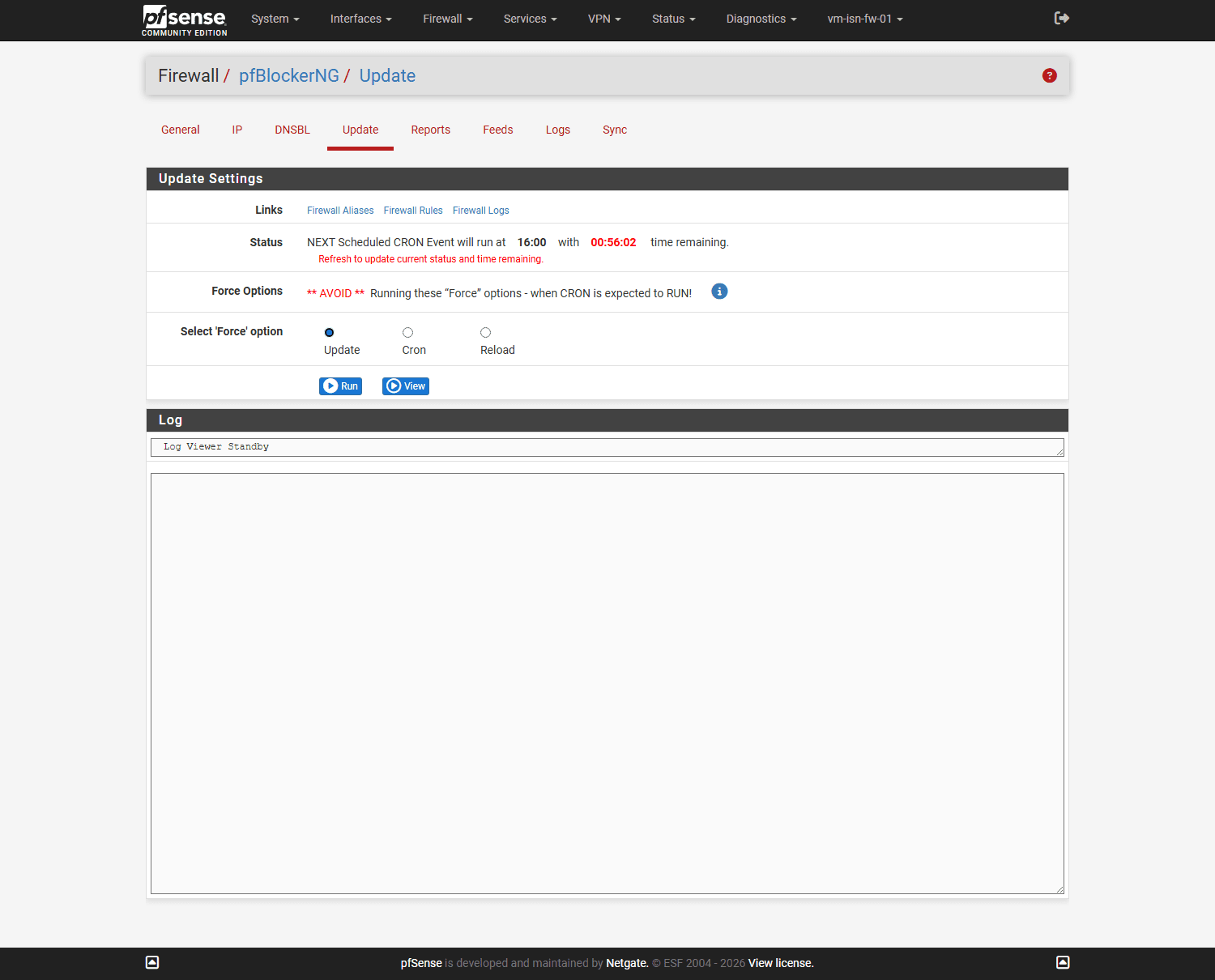Open the vm-isn-fw-01 host menu
Image resolution: width=1215 pixels, height=980 pixels.
click(865, 19)
